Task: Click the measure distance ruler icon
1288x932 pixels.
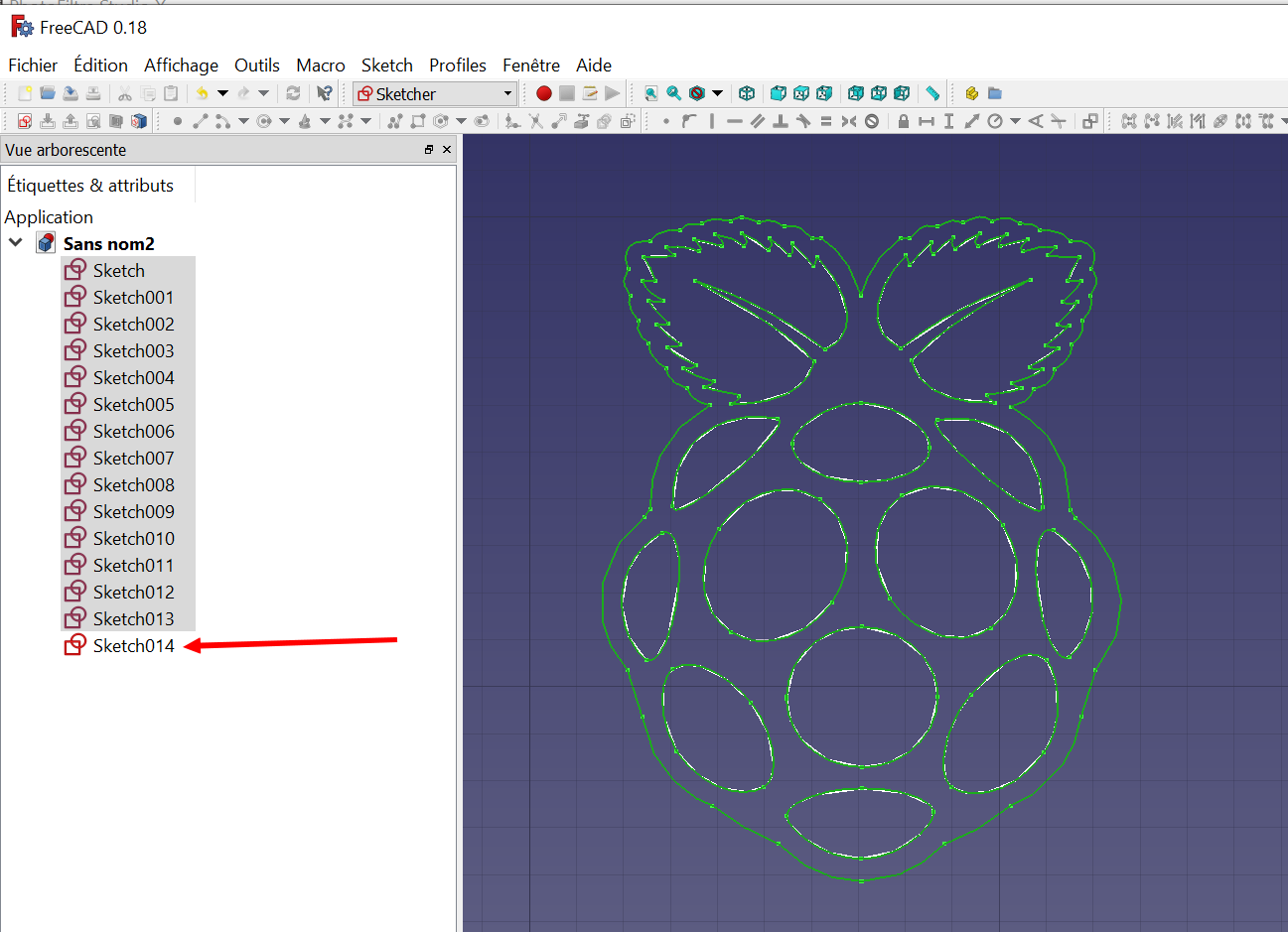Action: pyautogui.click(x=932, y=93)
